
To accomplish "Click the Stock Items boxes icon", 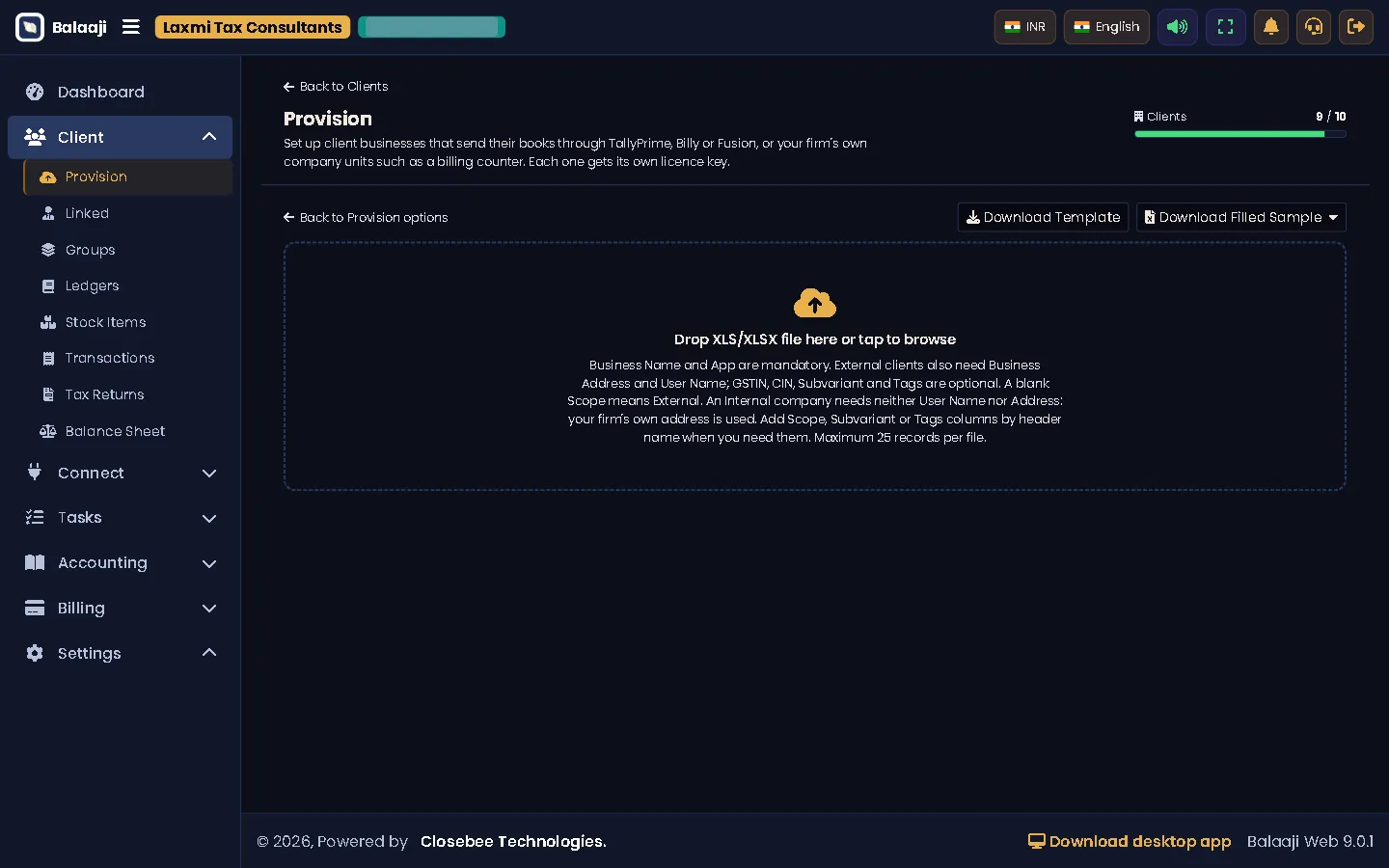I will click(x=48, y=322).
